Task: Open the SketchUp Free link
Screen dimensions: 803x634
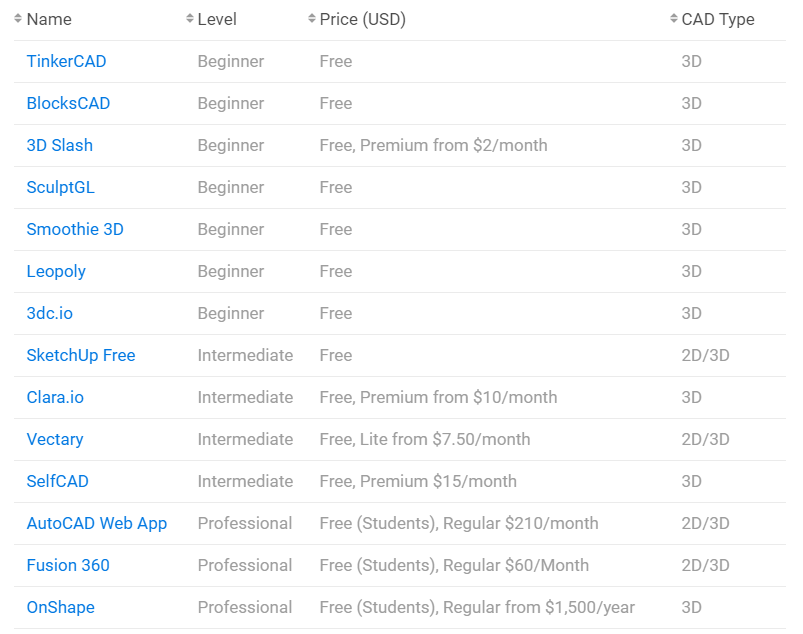Action: click(81, 355)
